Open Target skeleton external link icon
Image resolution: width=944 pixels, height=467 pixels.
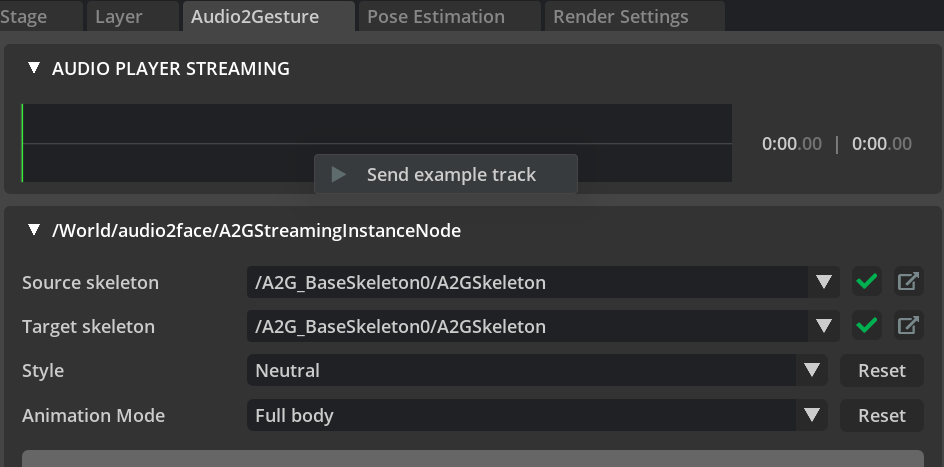908,326
